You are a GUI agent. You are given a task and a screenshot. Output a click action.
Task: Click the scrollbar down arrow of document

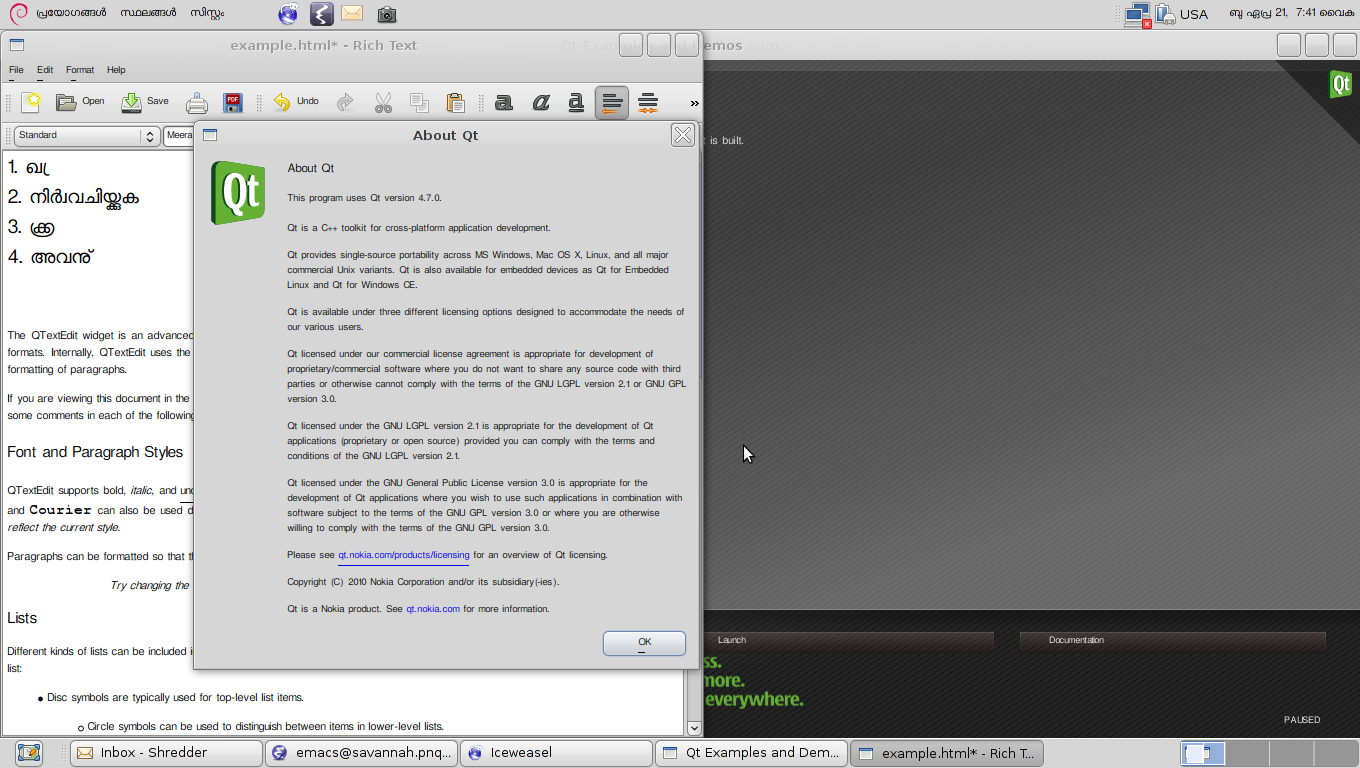tap(694, 728)
